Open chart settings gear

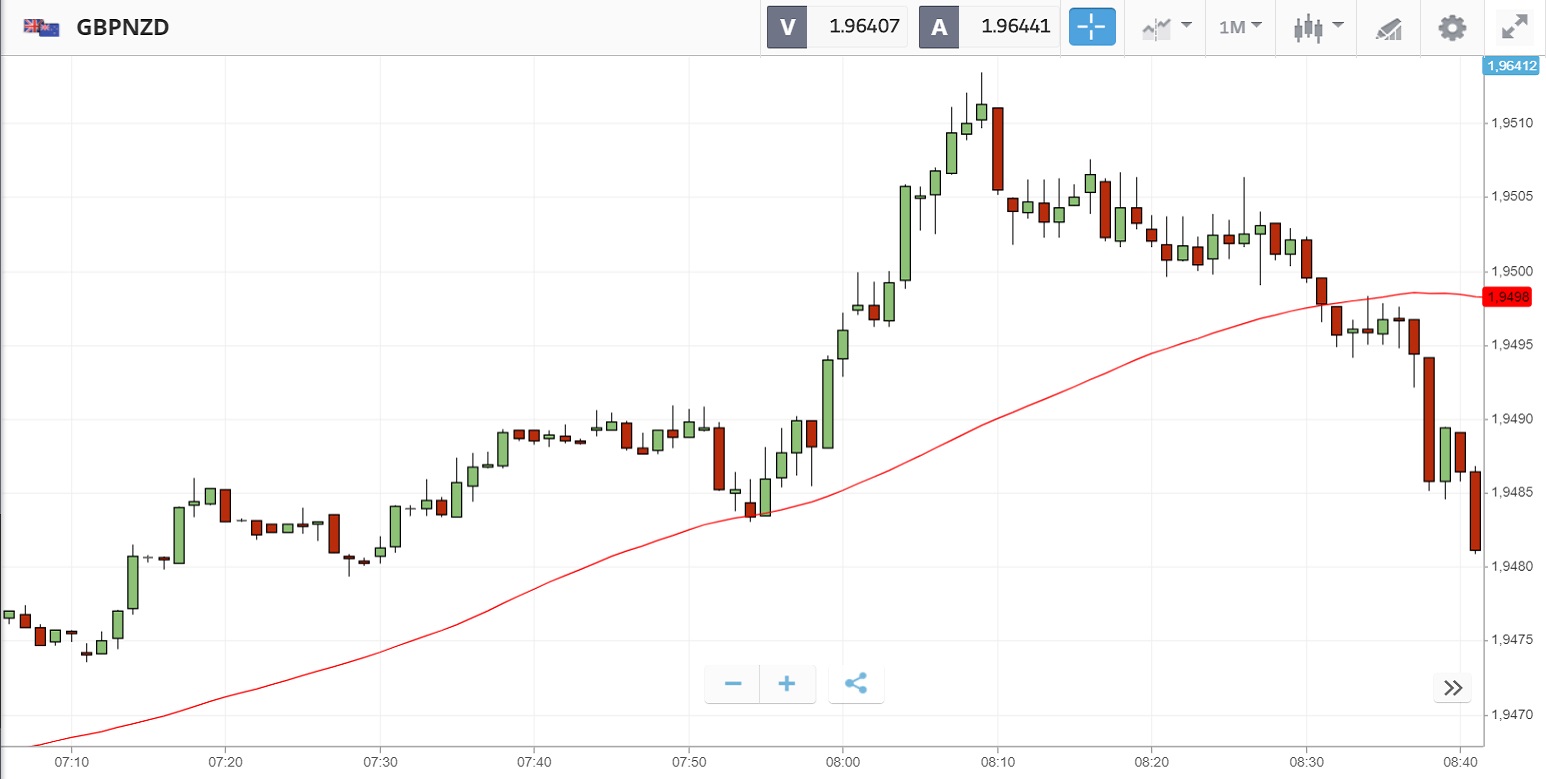(1452, 27)
